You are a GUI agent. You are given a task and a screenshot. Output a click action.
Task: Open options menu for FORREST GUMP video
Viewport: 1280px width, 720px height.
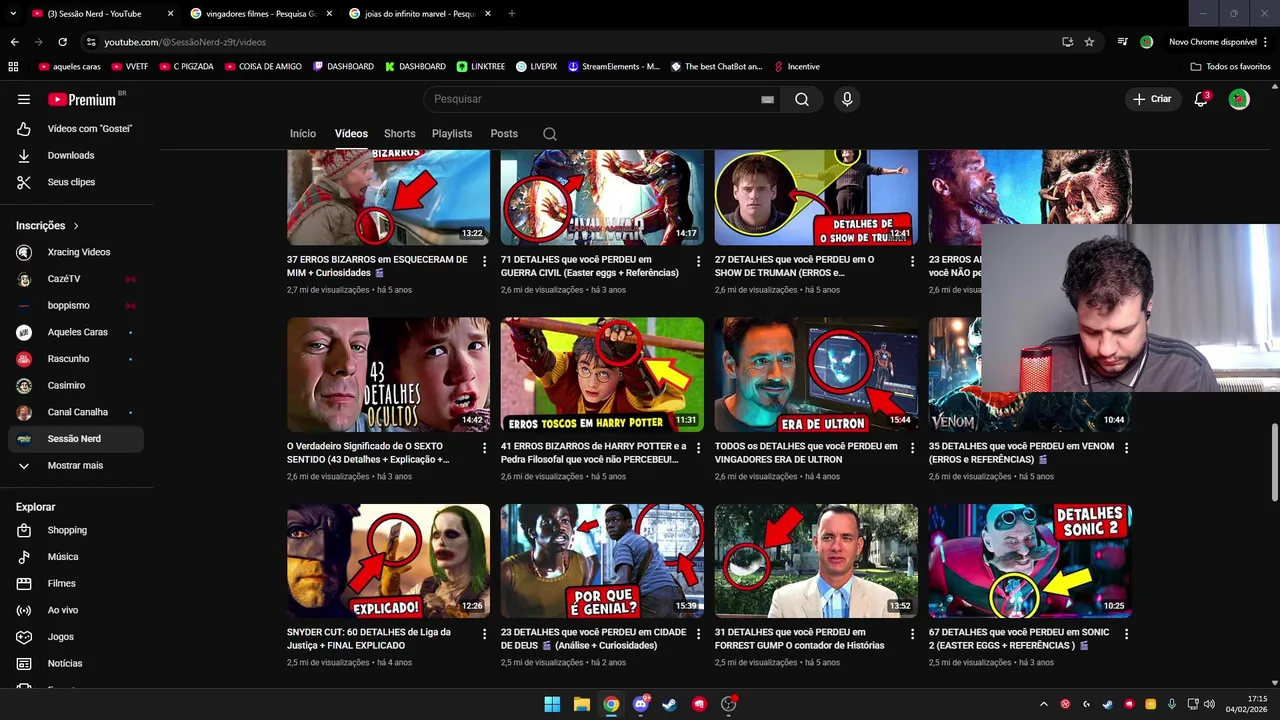[912, 634]
